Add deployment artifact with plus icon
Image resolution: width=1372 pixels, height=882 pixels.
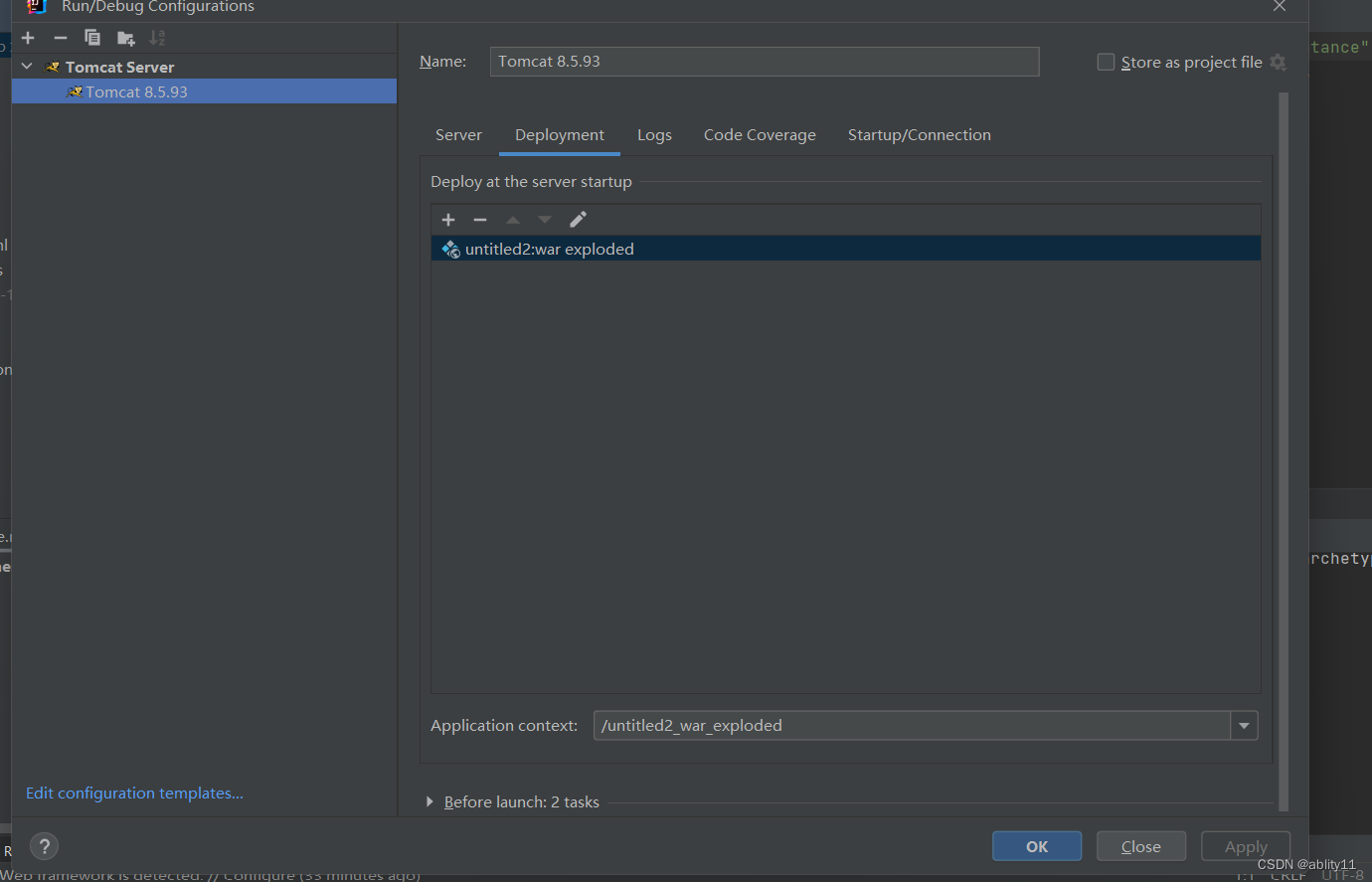pyautogui.click(x=448, y=220)
